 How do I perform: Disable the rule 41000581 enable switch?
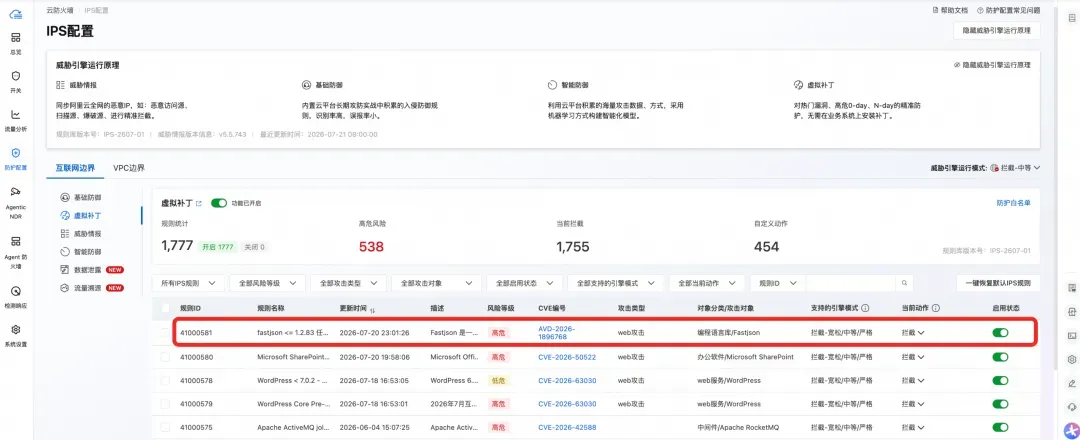point(1000,333)
